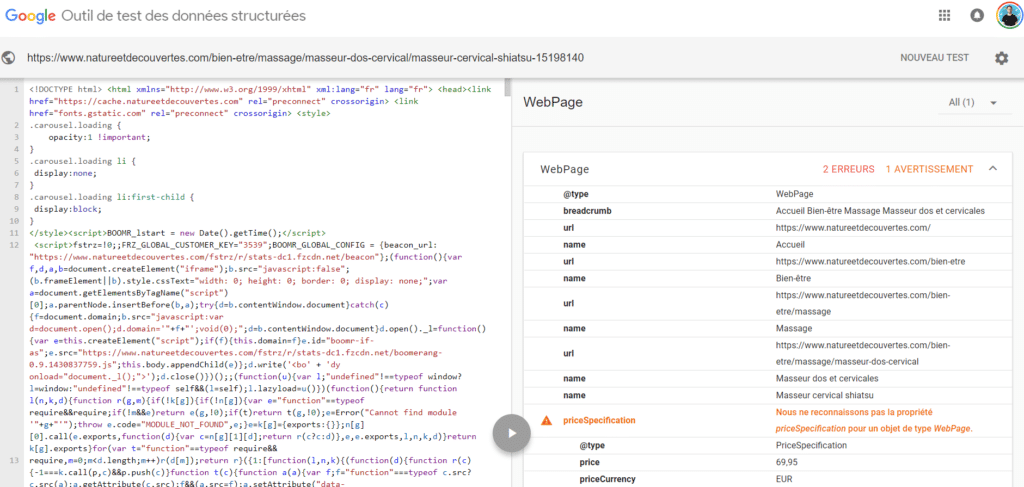This screenshot has height=487, width=1024.
Task: Click the name value Massage
Action: [x=793, y=328]
